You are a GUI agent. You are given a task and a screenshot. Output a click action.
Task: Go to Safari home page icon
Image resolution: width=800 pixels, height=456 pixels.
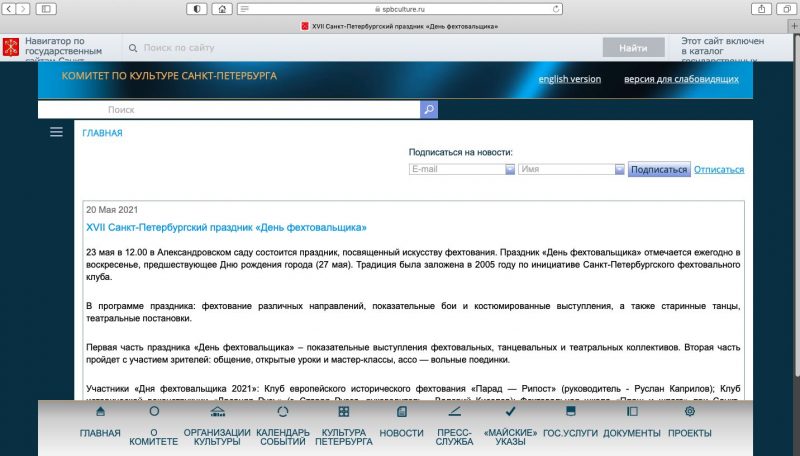tap(221, 9)
